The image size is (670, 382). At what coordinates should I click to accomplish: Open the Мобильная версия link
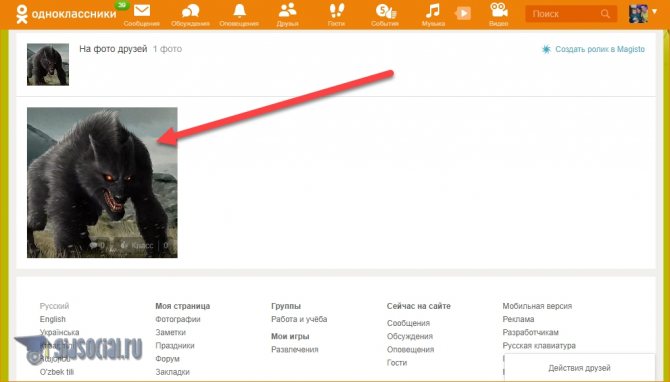(x=537, y=306)
